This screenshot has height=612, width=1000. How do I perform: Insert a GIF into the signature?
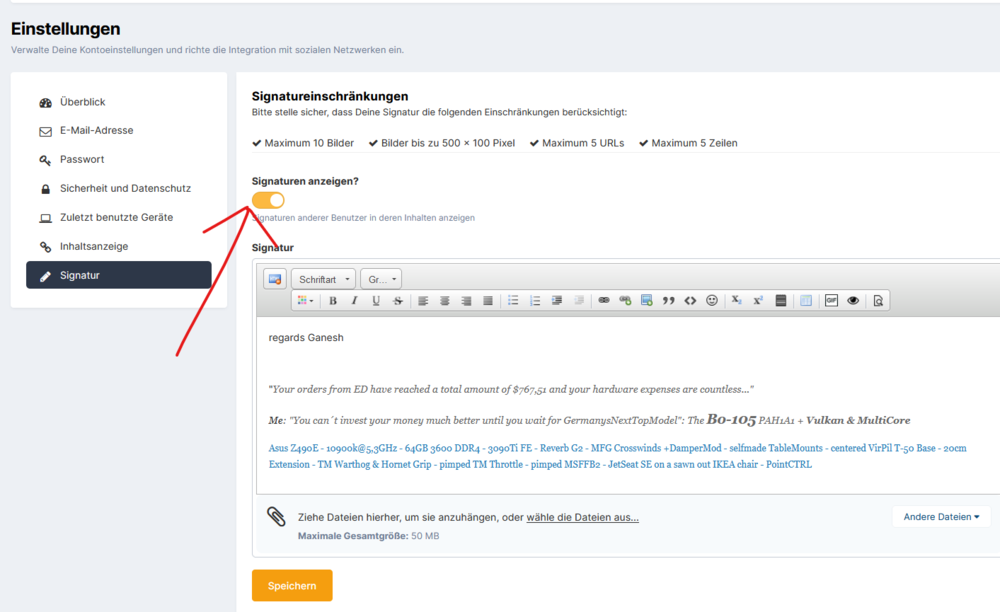831,300
